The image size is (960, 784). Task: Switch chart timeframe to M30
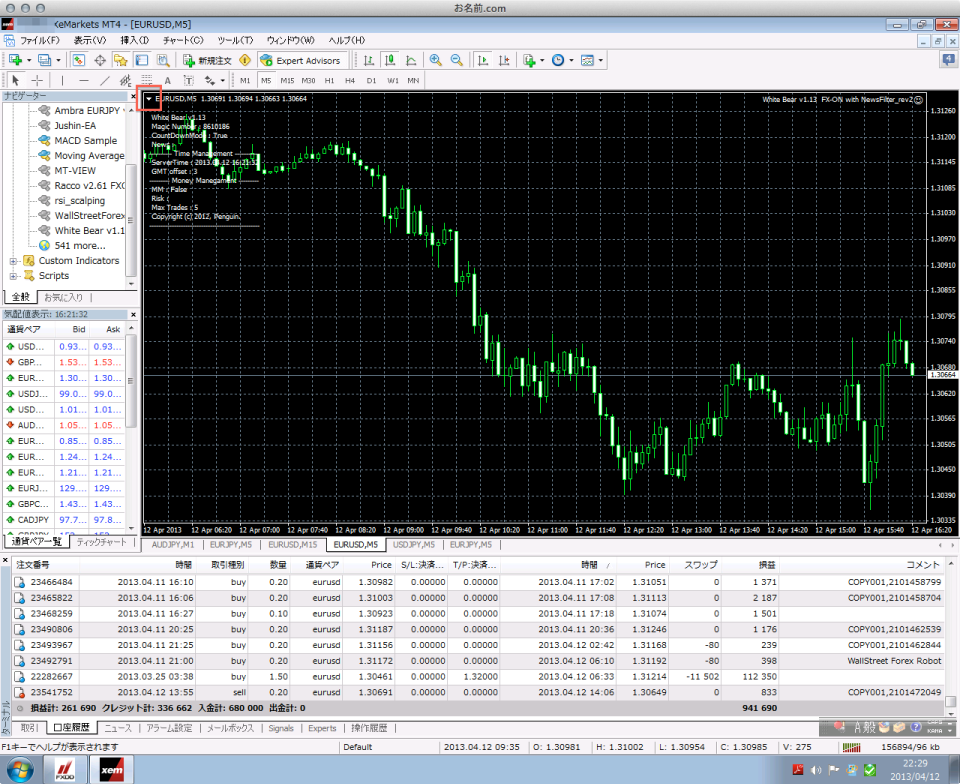309,80
